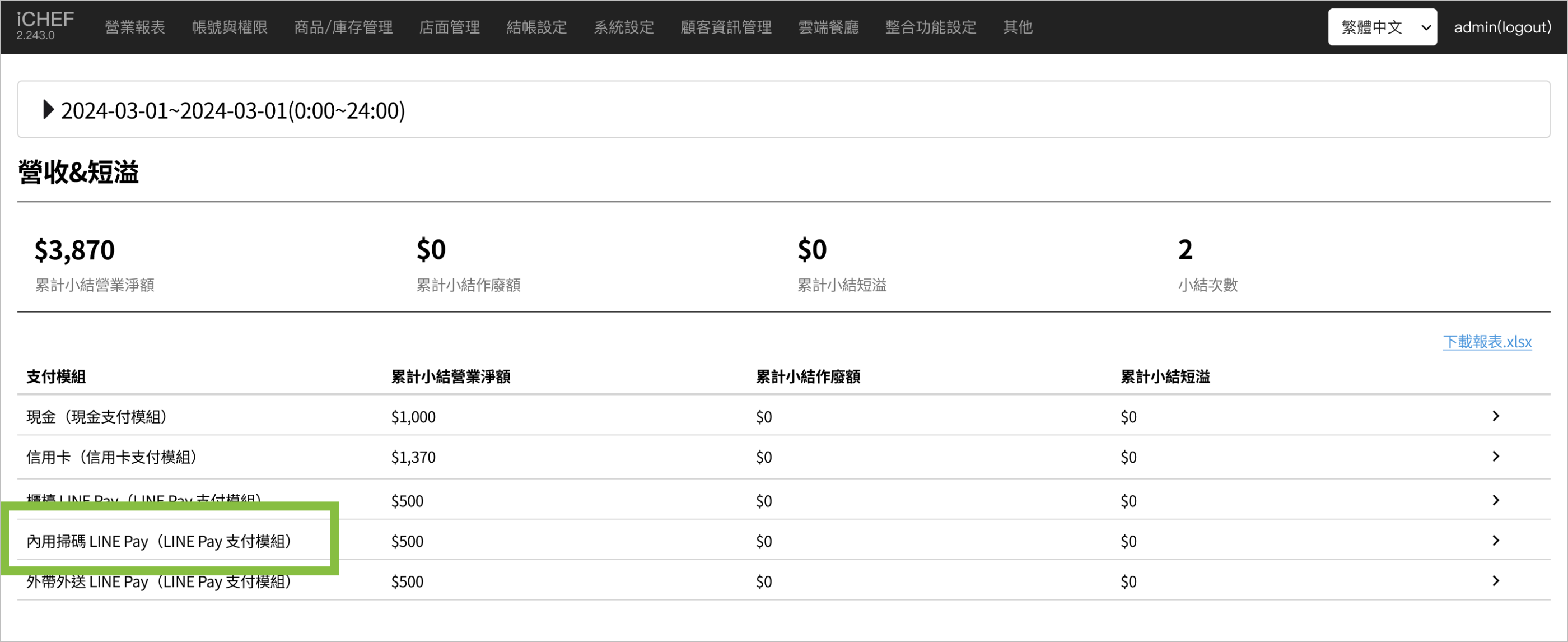Download the report via 下載報表.xlsx link
1568x642 pixels.
pos(1488,342)
